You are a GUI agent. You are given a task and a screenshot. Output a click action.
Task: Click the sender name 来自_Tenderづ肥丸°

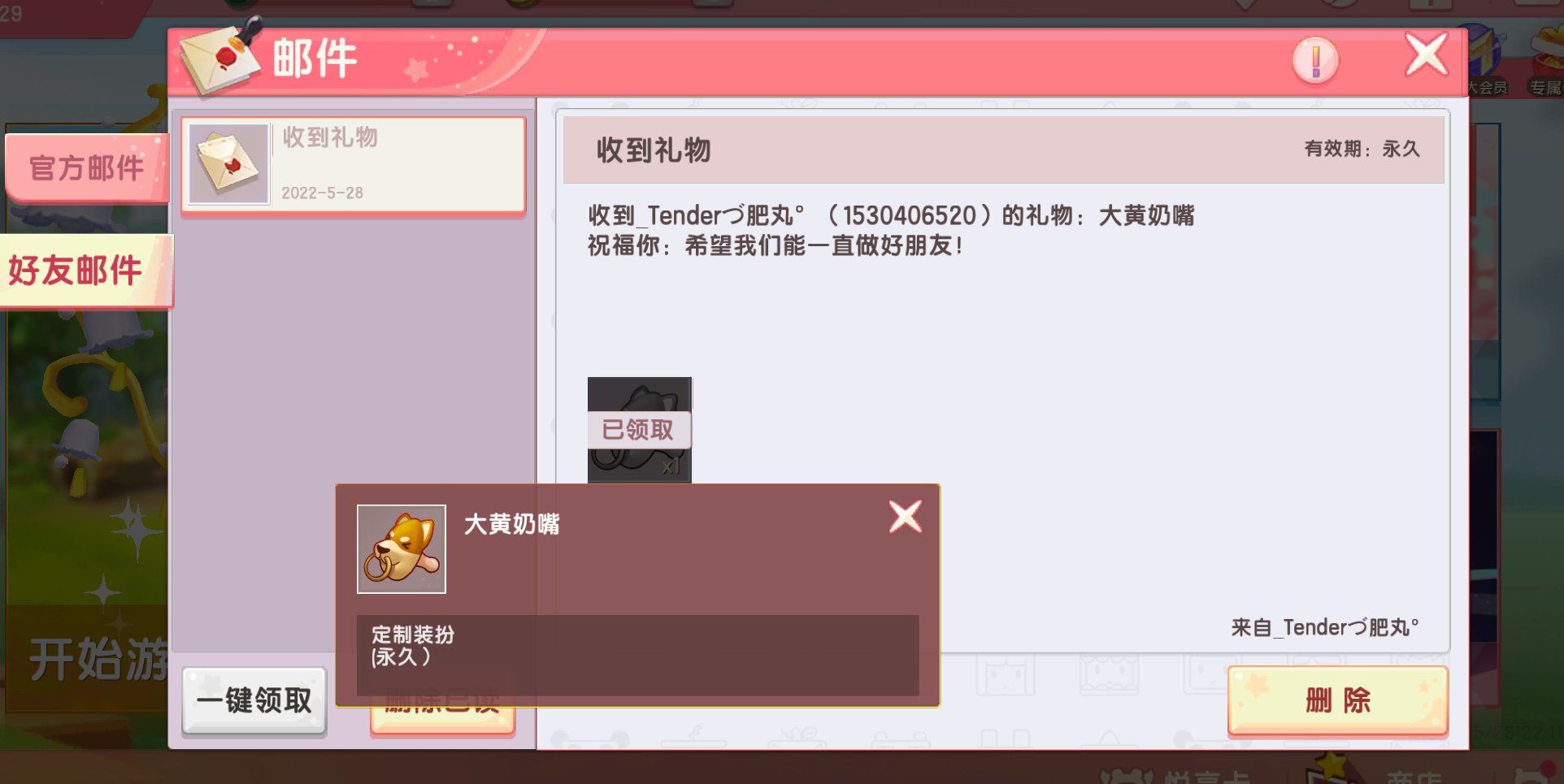[x=1325, y=627]
